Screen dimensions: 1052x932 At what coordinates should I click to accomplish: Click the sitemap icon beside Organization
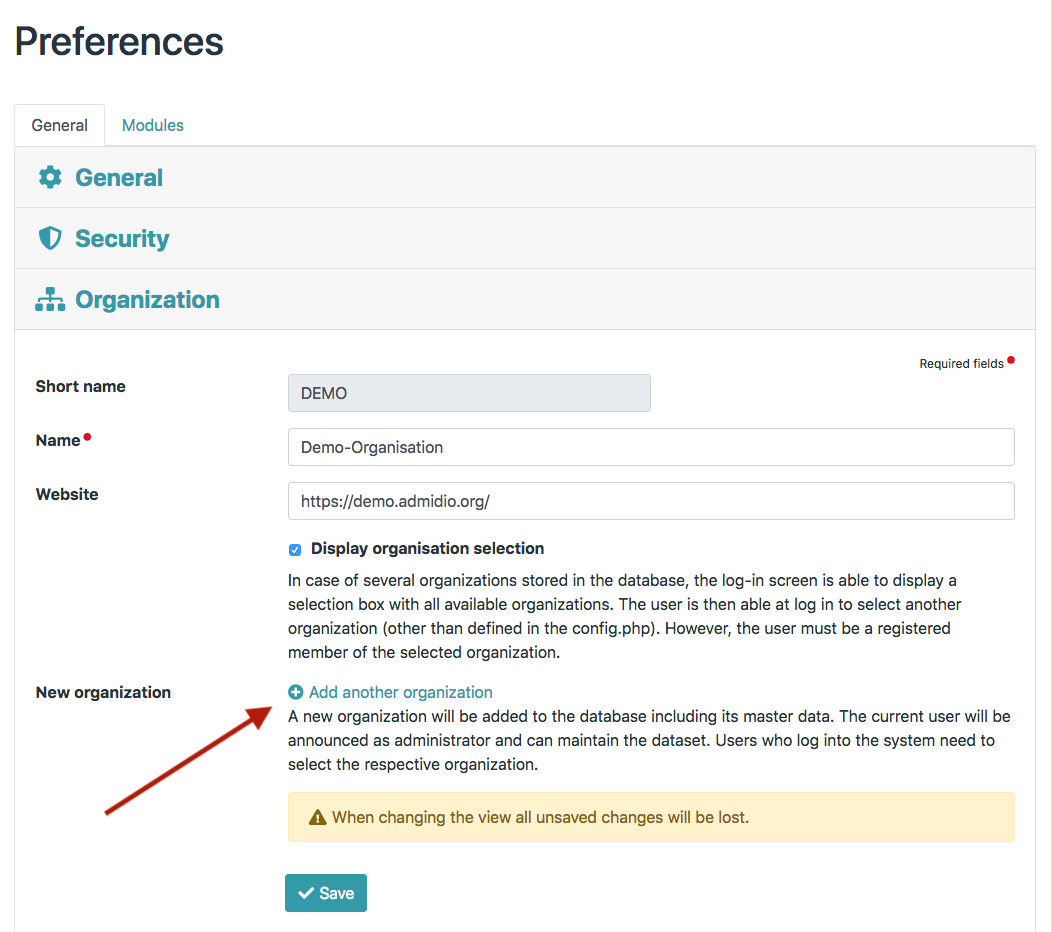[50, 300]
